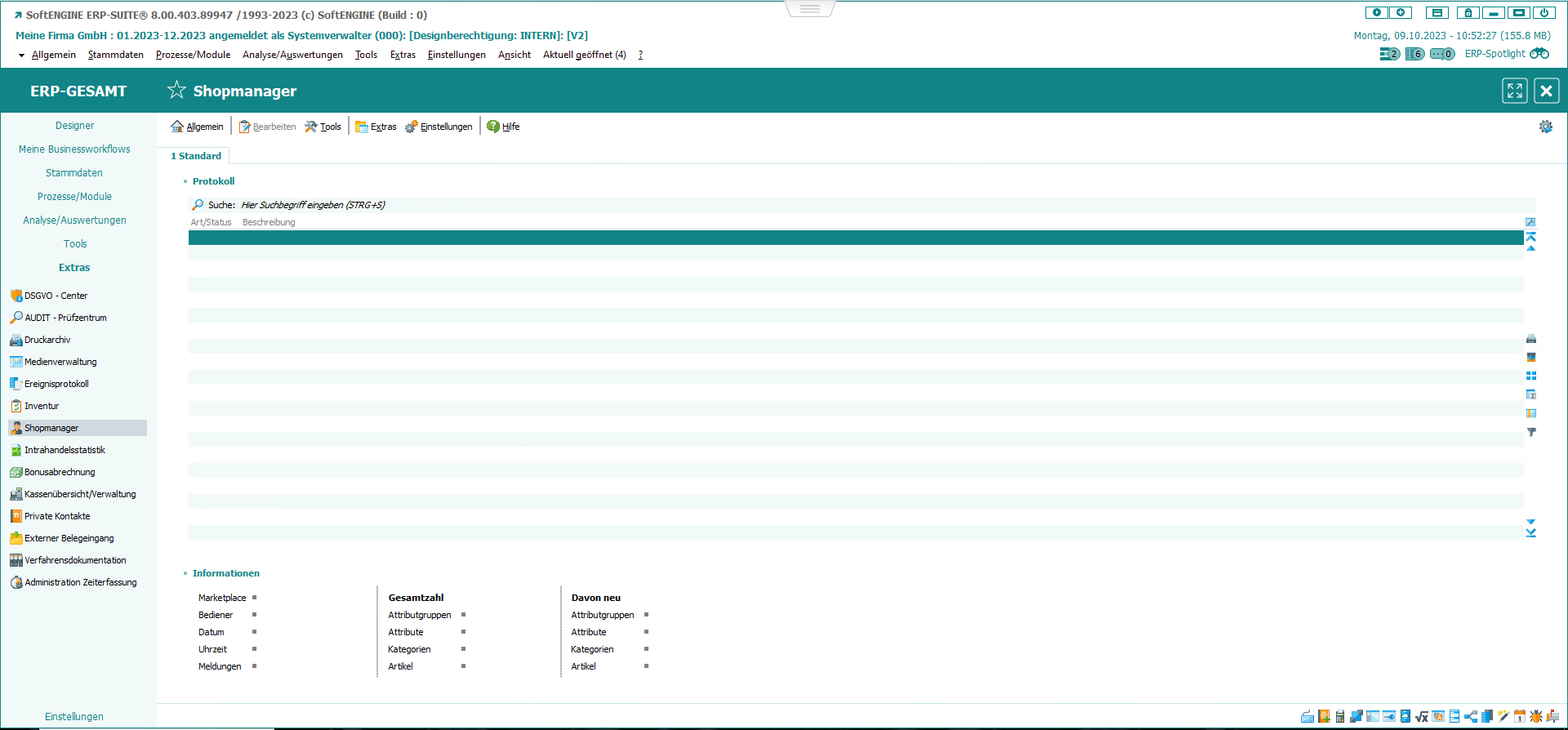Screen dimensions: 1568x730
Task: Click the Hilfe toolbar button
Action: pyautogui.click(x=503, y=127)
